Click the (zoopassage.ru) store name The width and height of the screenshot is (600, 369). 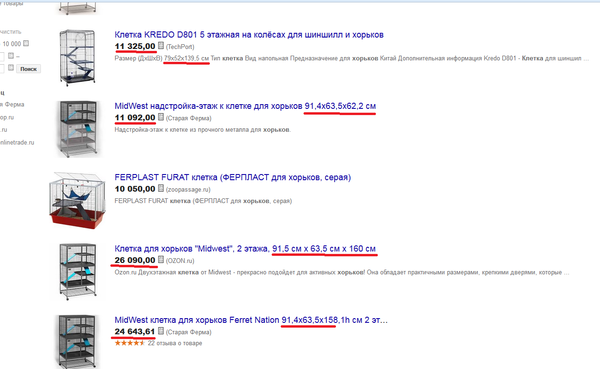point(188,189)
